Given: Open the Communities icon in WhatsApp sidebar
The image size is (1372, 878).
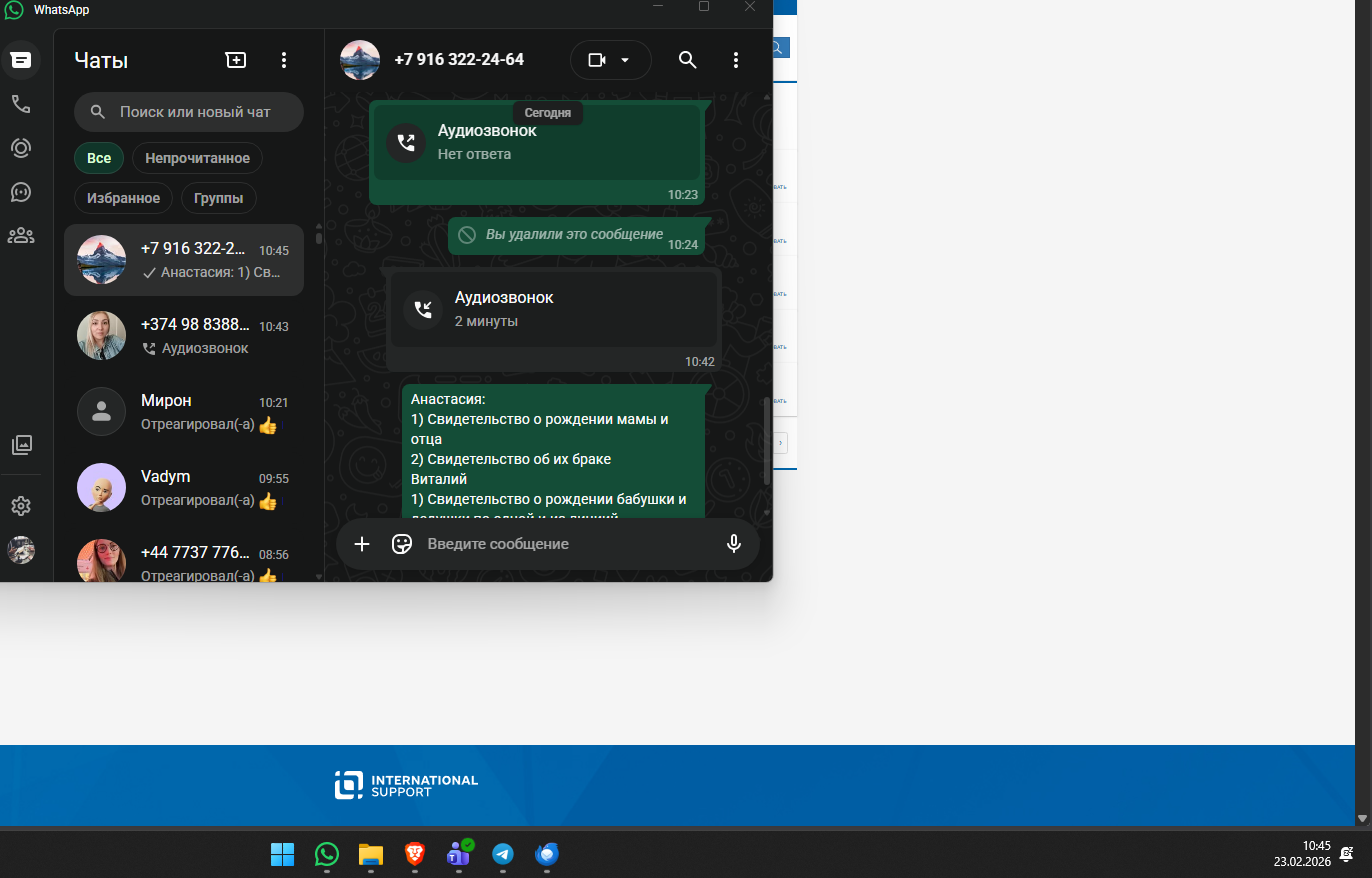Looking at the screenshot, I should pyautogui.click(x=20, y=236).
